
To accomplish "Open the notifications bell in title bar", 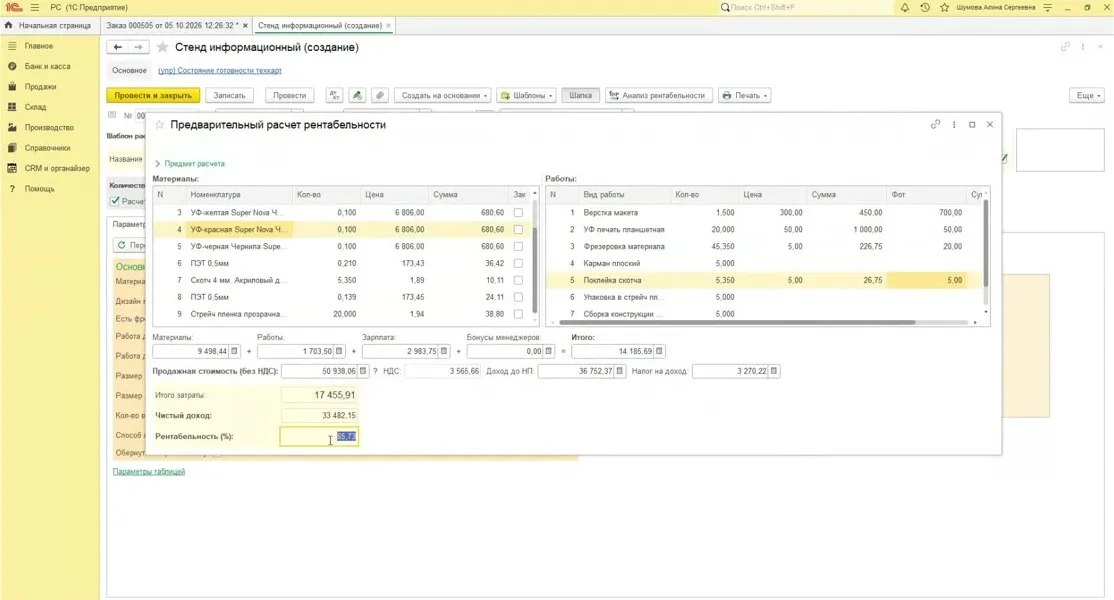I will coord(904,7).
